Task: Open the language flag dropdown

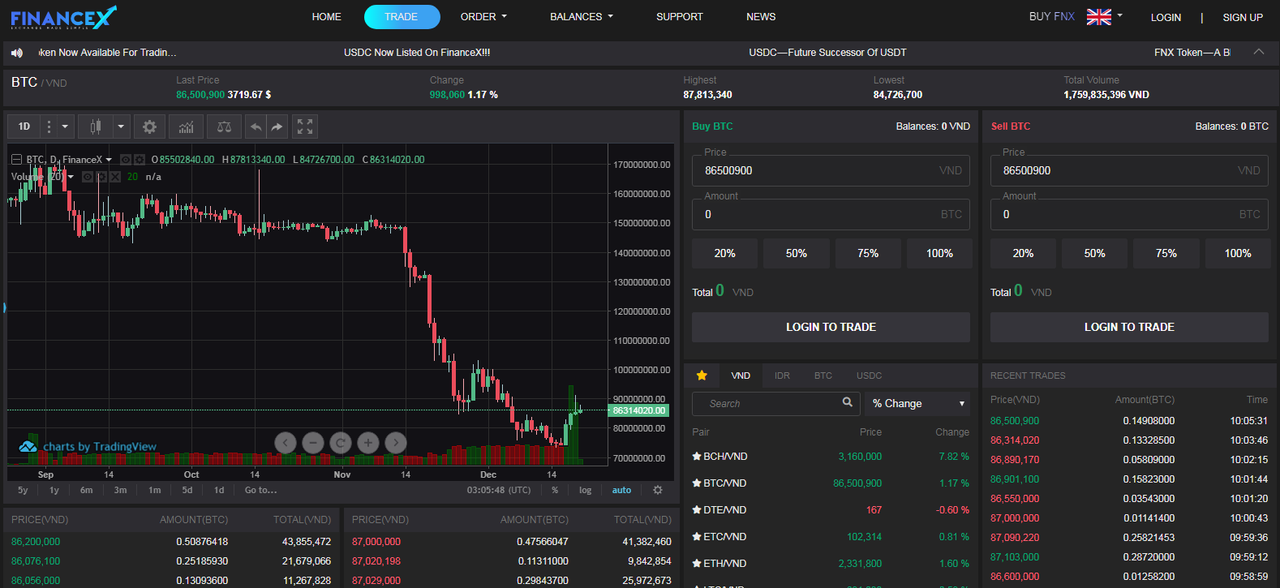Action: coord(1104,16)
